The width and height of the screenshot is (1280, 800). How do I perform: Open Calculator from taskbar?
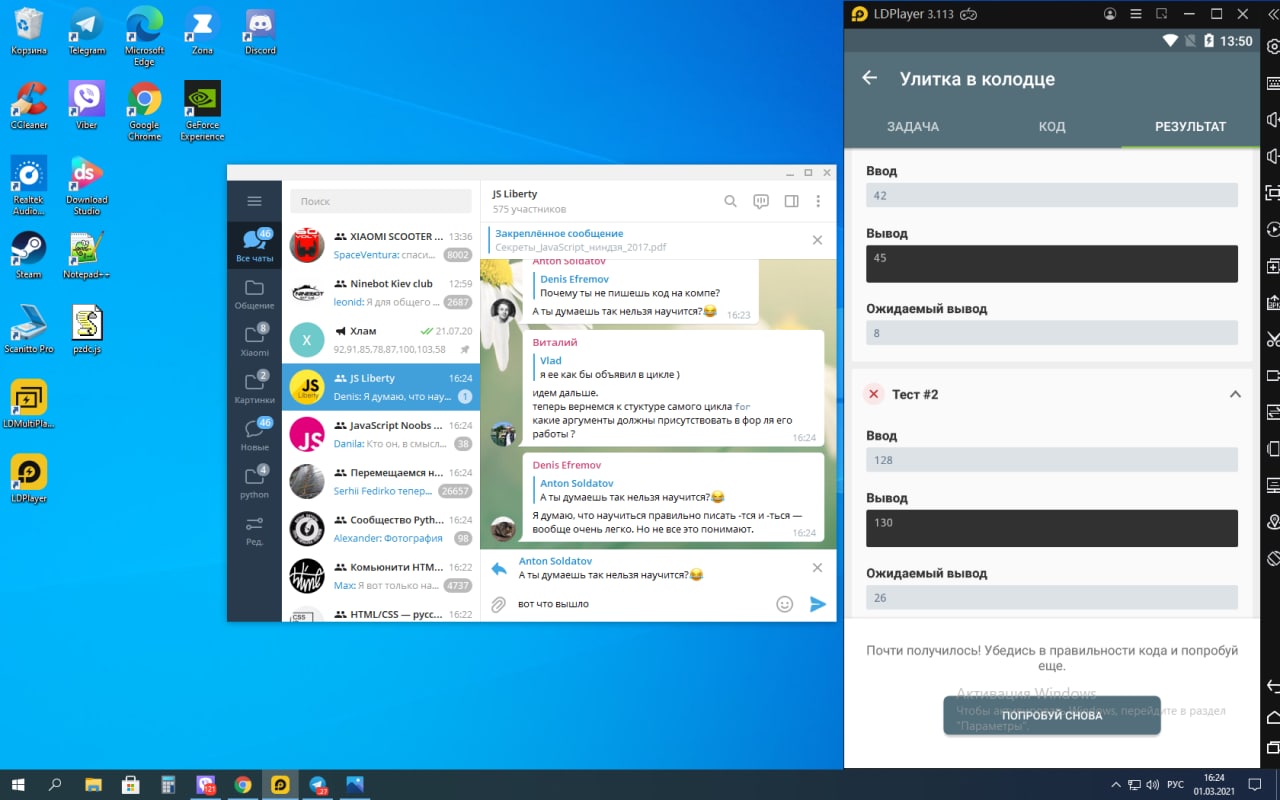pyautogui.click(x=168, y=785)
